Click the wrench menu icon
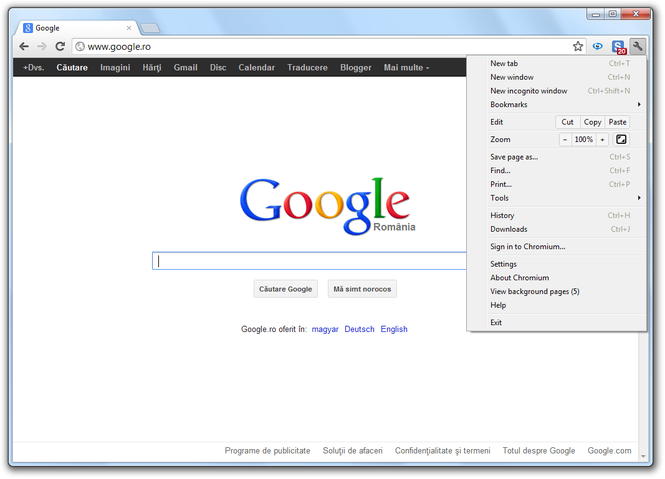665x479 pixels. [x=637, y=46]
